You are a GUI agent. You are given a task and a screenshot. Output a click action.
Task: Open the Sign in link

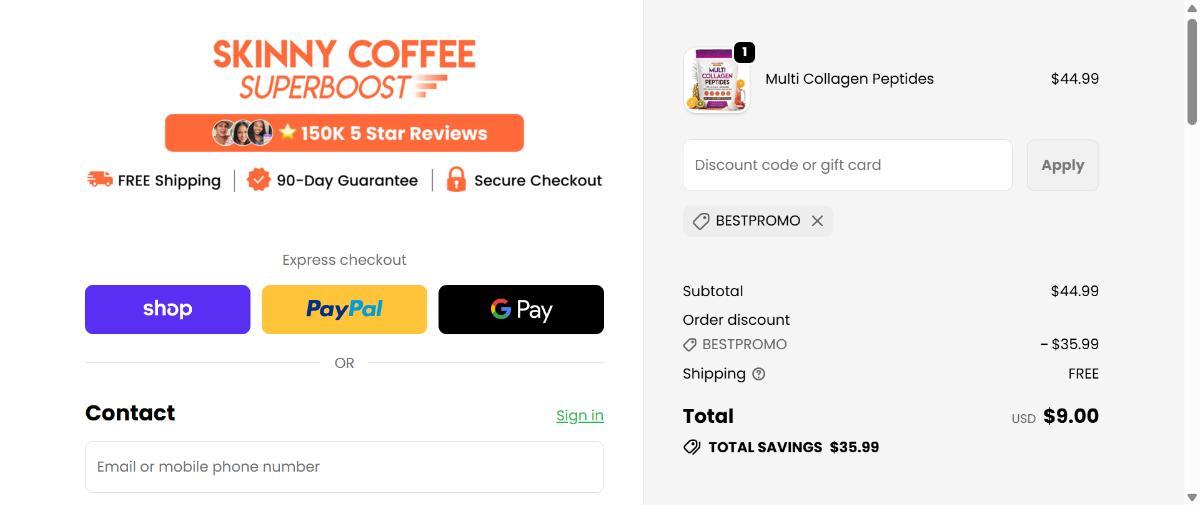pyautogui.click(x=580, y=416)
